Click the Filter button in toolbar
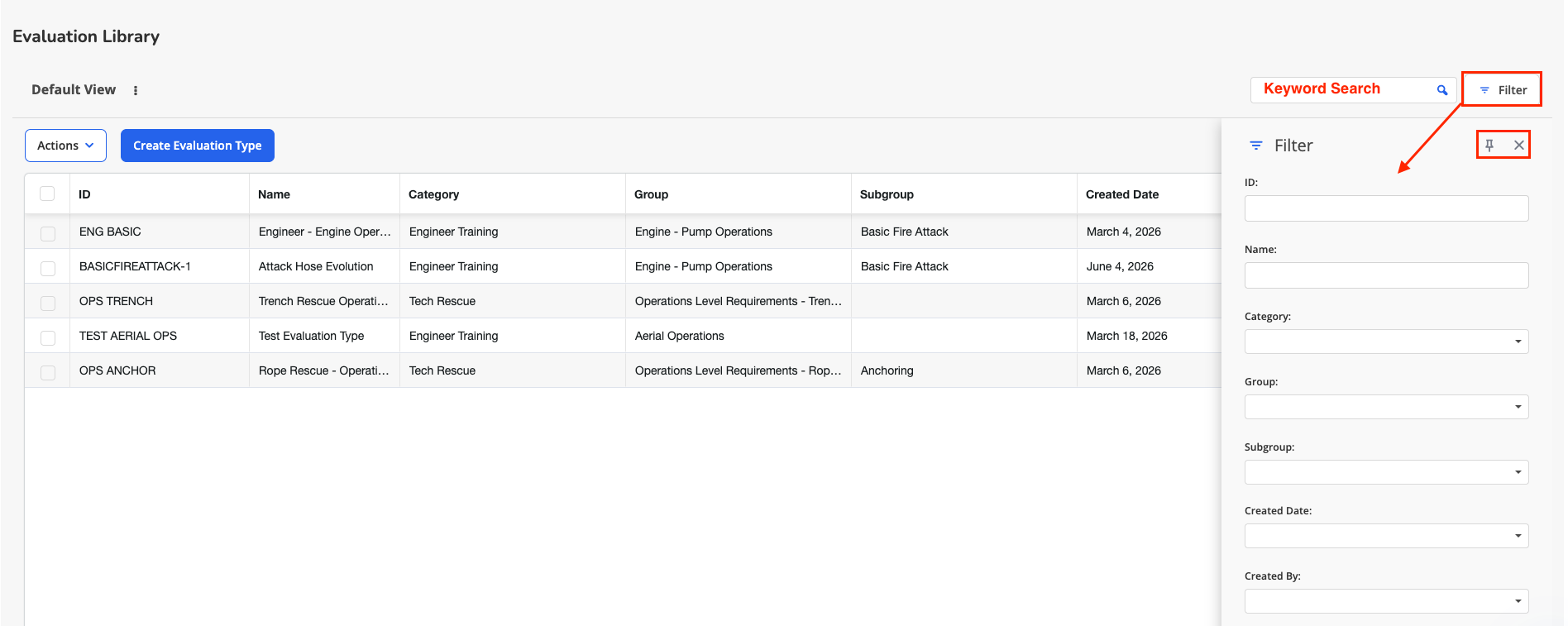This screenshot has height=626, width=1568. pyautogui.click(x=1502, y=89)
